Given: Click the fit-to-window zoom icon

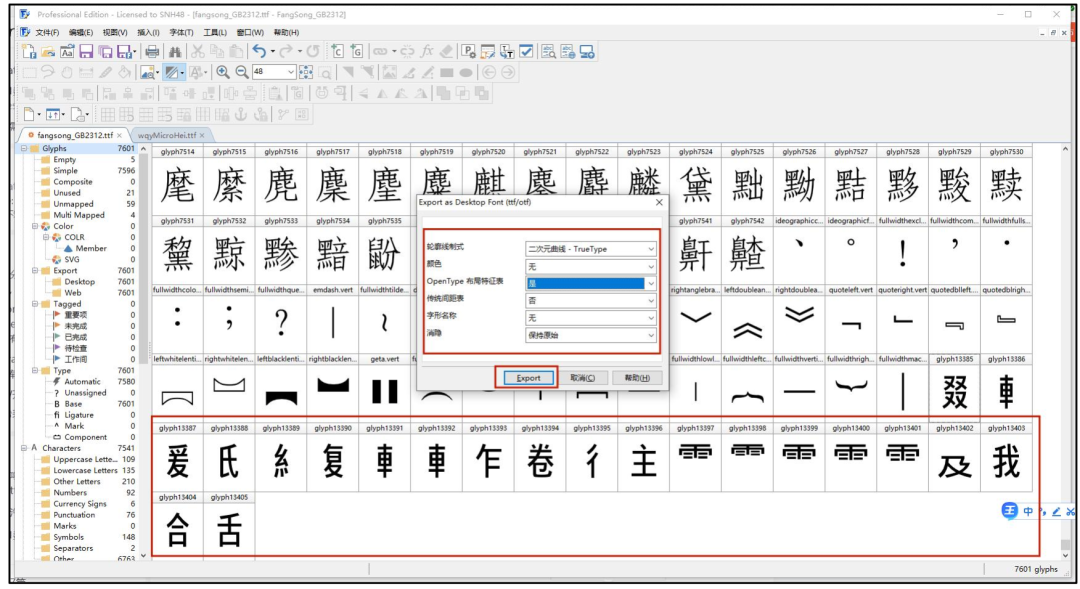Looking at the screenshot, I should 306,72.
